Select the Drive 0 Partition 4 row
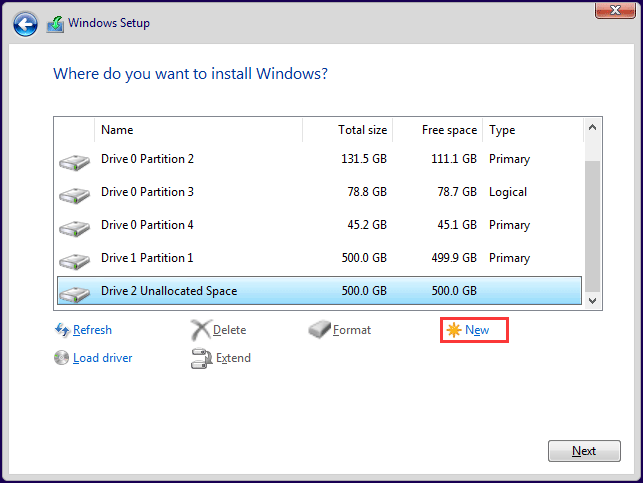The width and height of the screenshot is (643, 483). pyautogui.click(x=319, y=225)
